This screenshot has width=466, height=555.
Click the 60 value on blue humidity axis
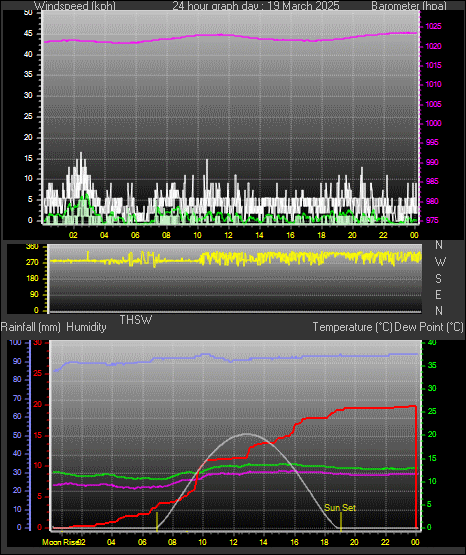pos(17,417)
